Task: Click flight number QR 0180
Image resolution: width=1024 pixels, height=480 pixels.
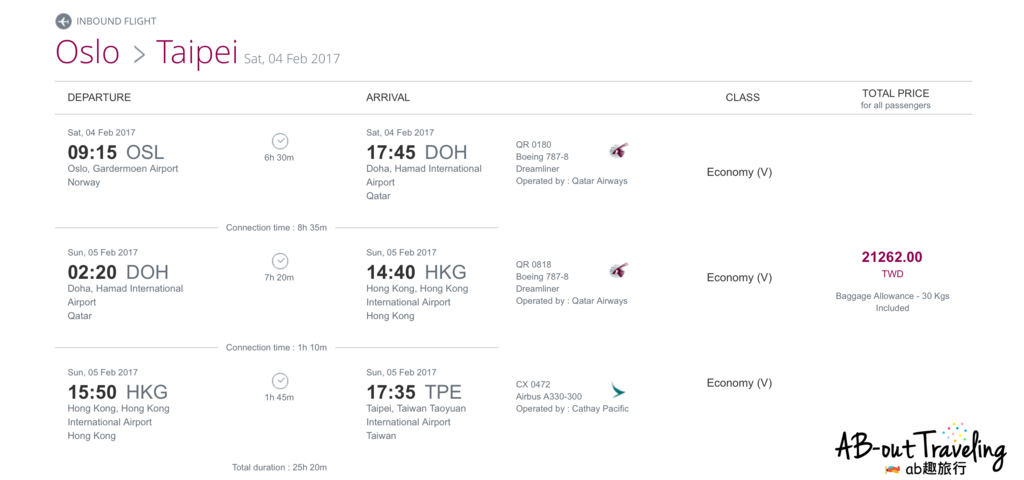Action: coord(533,145)
